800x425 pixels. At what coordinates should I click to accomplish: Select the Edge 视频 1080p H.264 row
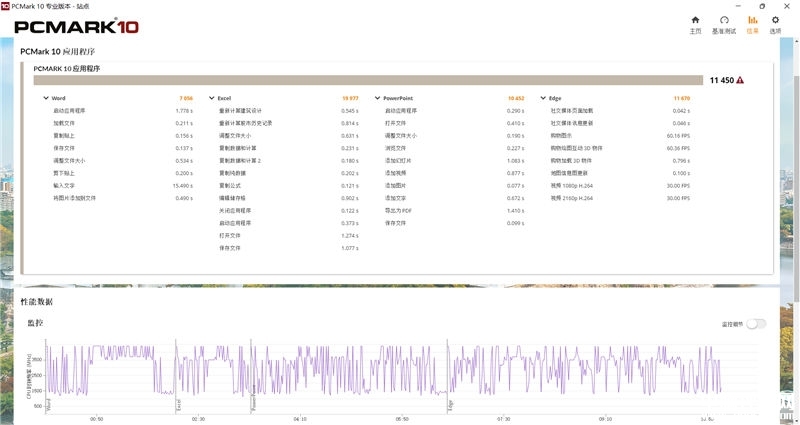620,186
